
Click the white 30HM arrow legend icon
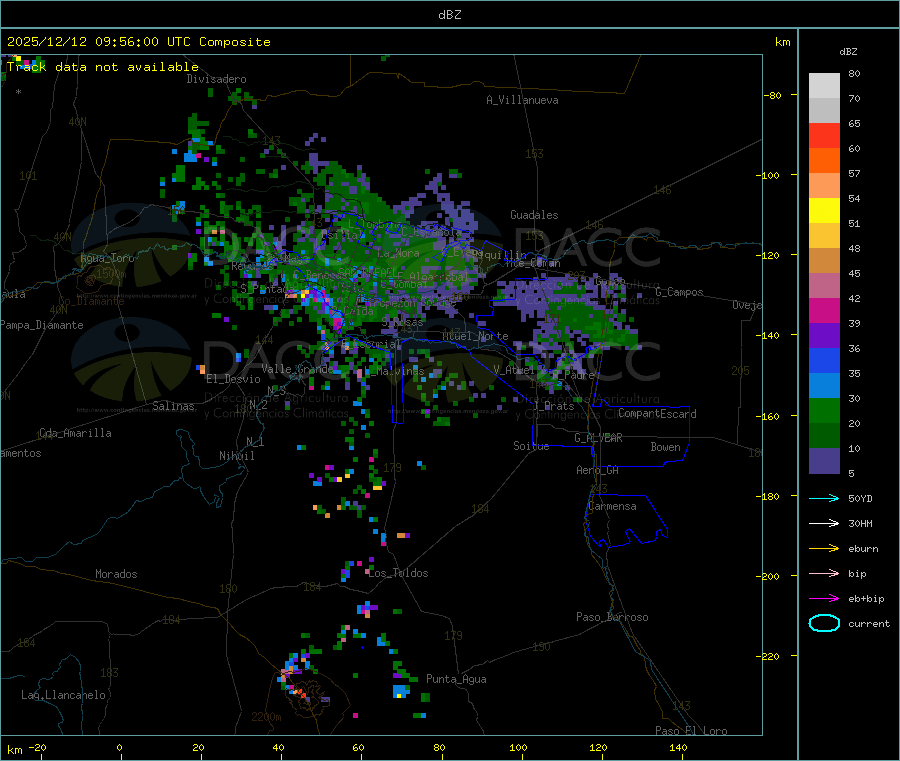click(824, 523)
